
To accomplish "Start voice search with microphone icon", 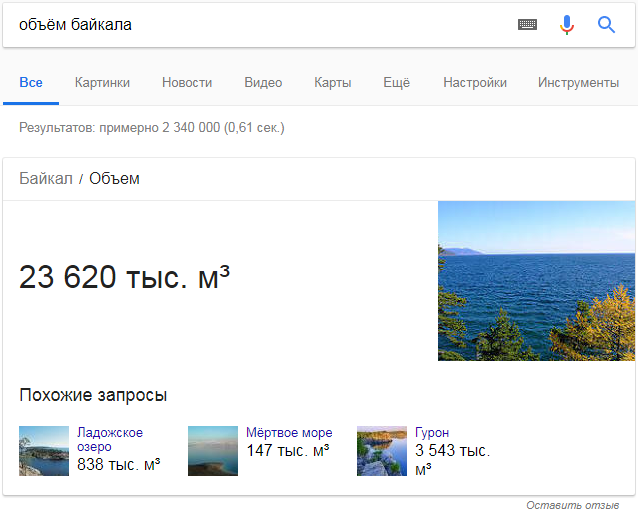I will pyautogui.click(x=566, y=25).
